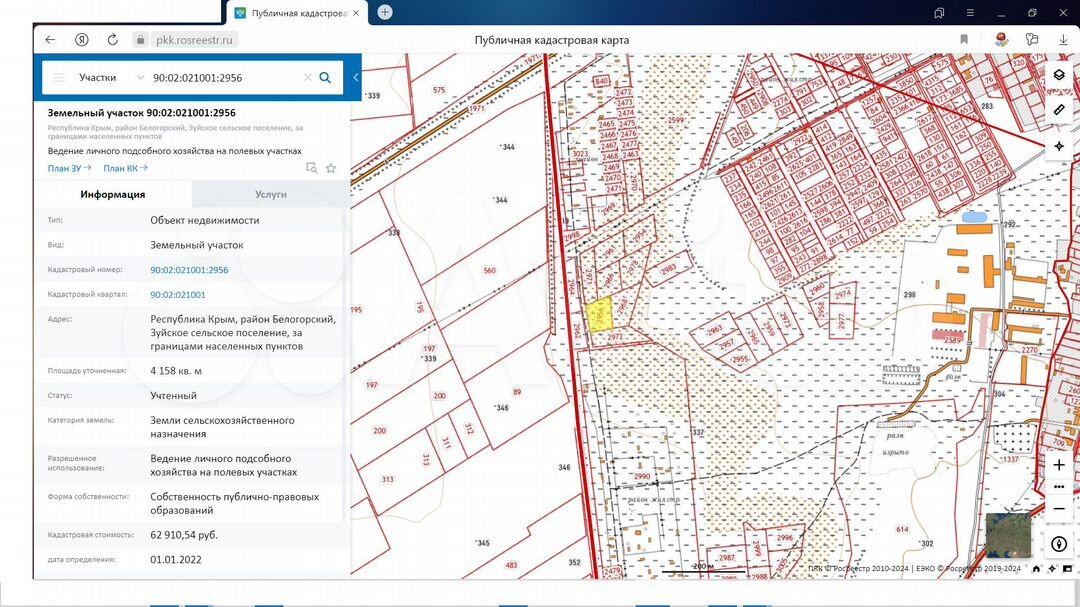The image size is (1080, 607).
Task: Zoom out the map with minus button
Action: pyautogui.click(x=1059, y=508)
